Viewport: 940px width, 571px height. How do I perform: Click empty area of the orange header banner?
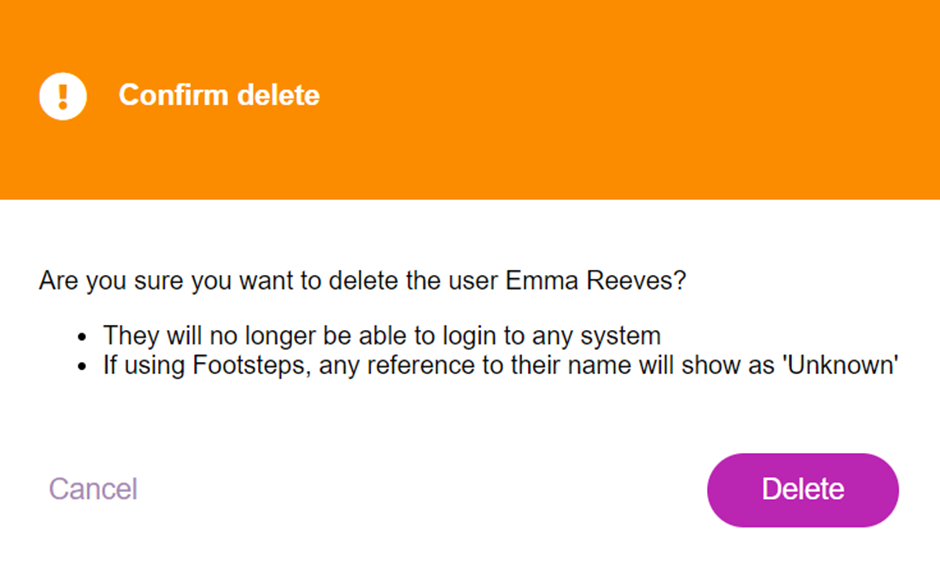coord(629,96)
